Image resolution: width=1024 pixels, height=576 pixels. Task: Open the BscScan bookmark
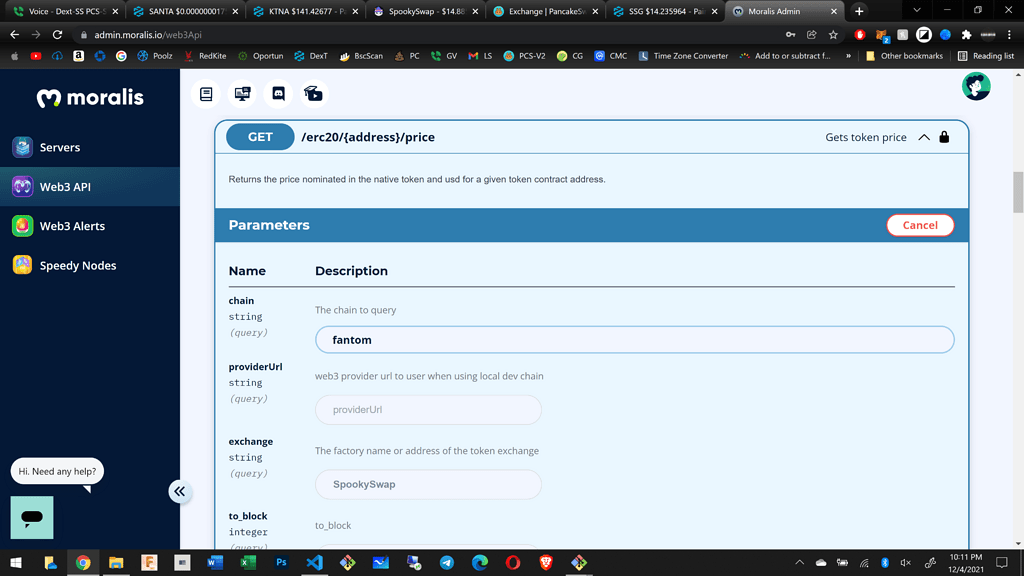pyautogui.click(x=361, y=56)
